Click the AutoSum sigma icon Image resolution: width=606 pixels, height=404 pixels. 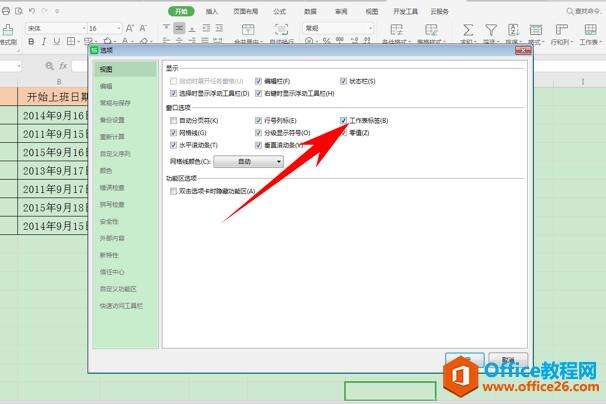(x=468, y=29)
